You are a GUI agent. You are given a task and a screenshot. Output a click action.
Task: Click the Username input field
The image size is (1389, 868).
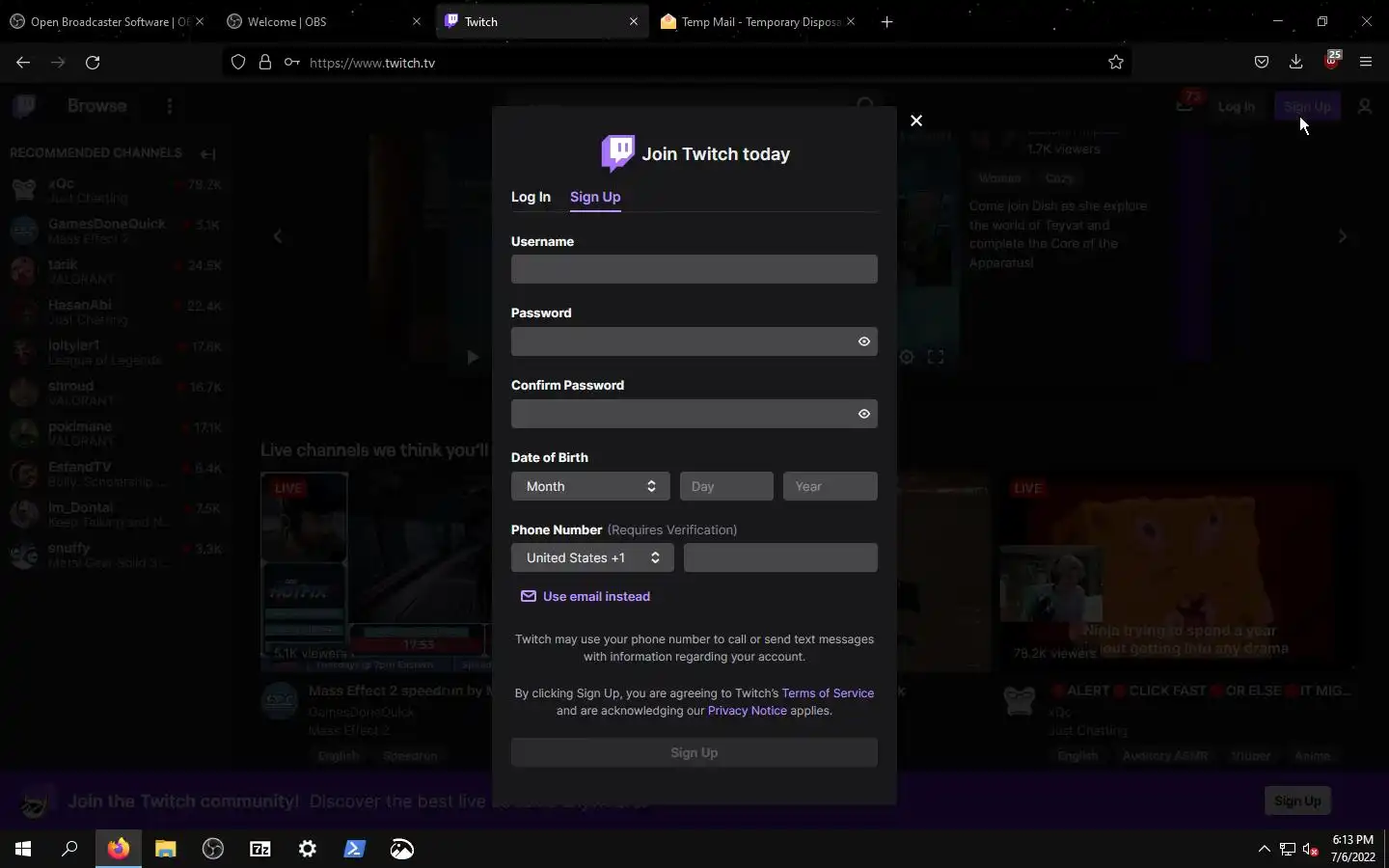[694, 269]
